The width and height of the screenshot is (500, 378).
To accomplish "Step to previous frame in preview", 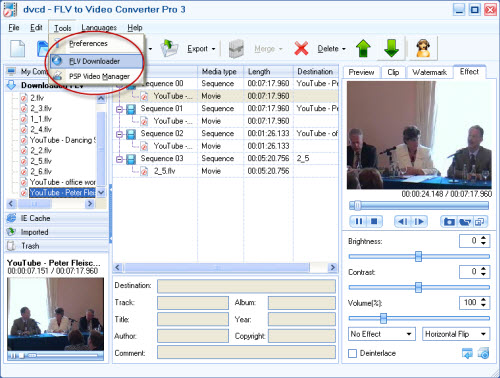I will (403, 221).
